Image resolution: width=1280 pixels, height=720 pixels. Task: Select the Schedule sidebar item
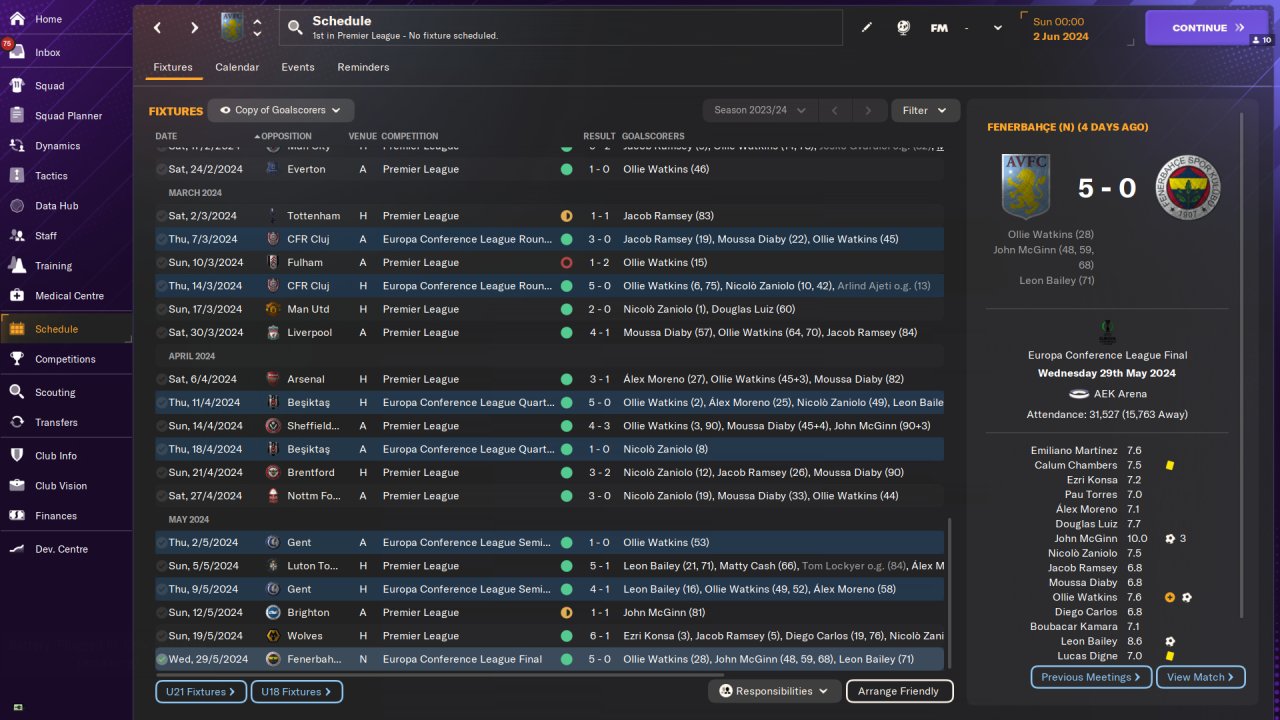(x=66, y=329)
